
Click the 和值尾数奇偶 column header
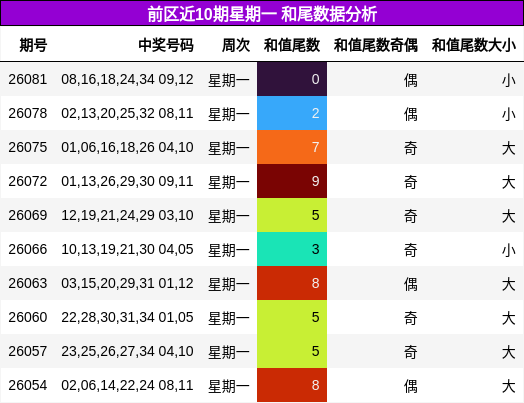[376, 45]
